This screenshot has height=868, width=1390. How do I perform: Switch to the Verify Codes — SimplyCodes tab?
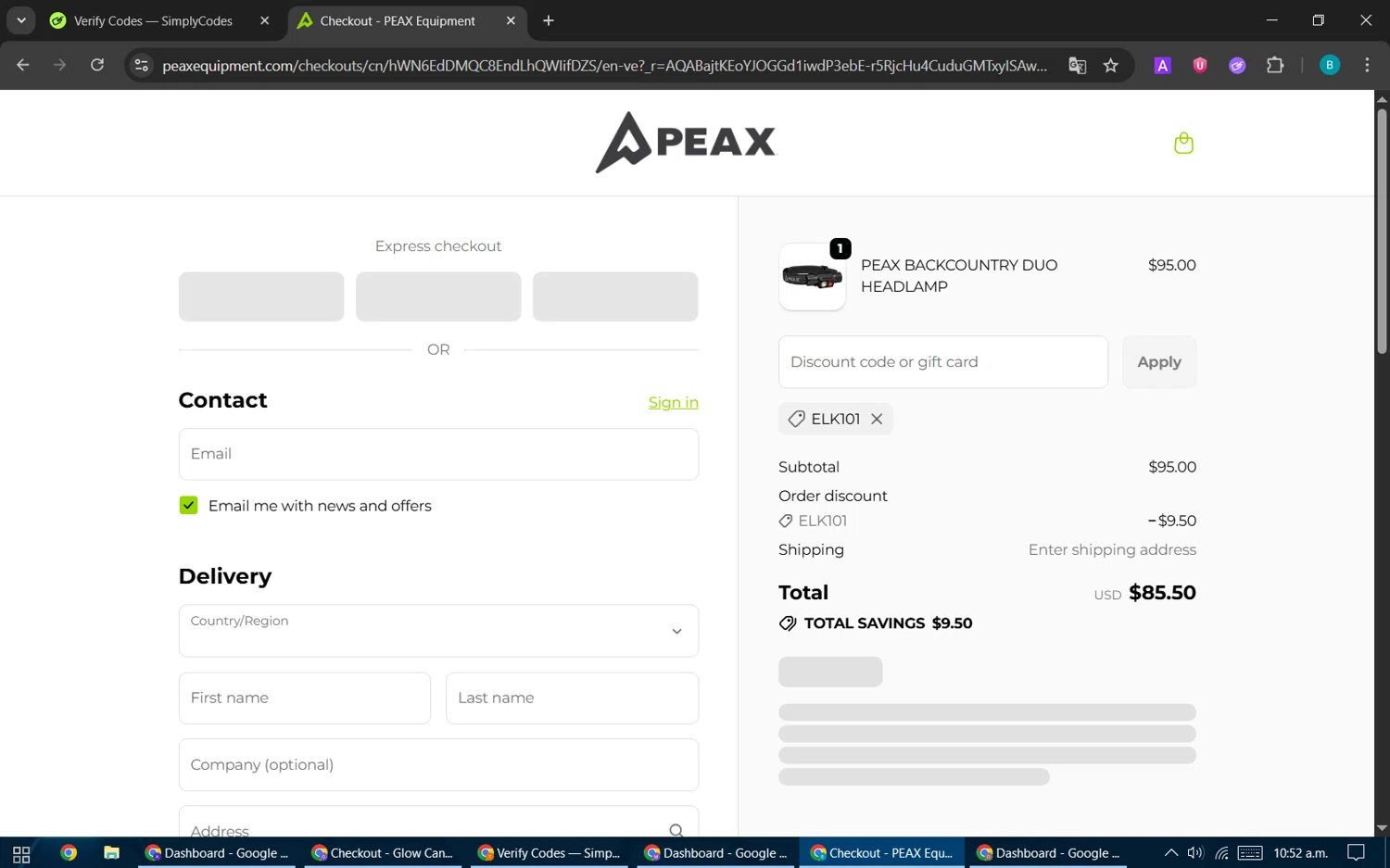[x=153, y=20]
